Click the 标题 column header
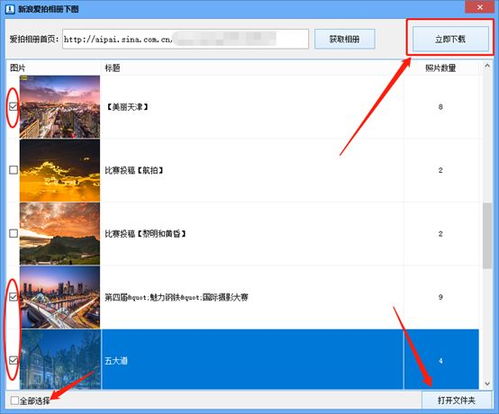Viewport: 499px width, 414px height. pos(112,68)
